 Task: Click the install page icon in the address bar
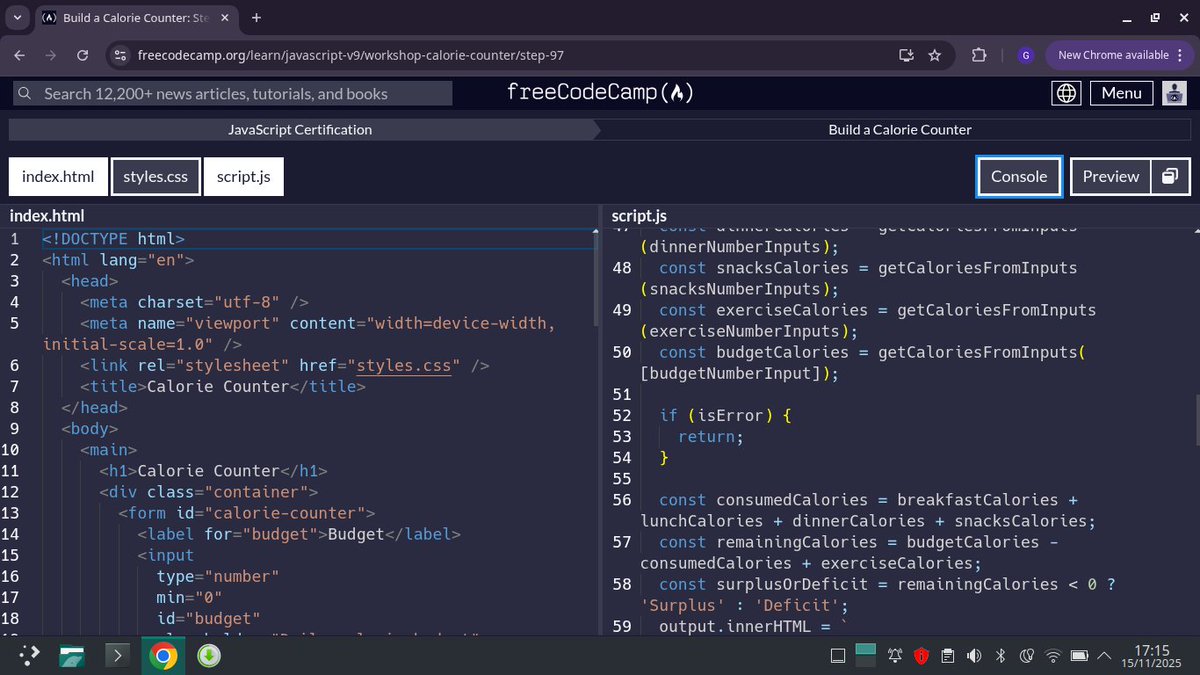click(906, 55)
